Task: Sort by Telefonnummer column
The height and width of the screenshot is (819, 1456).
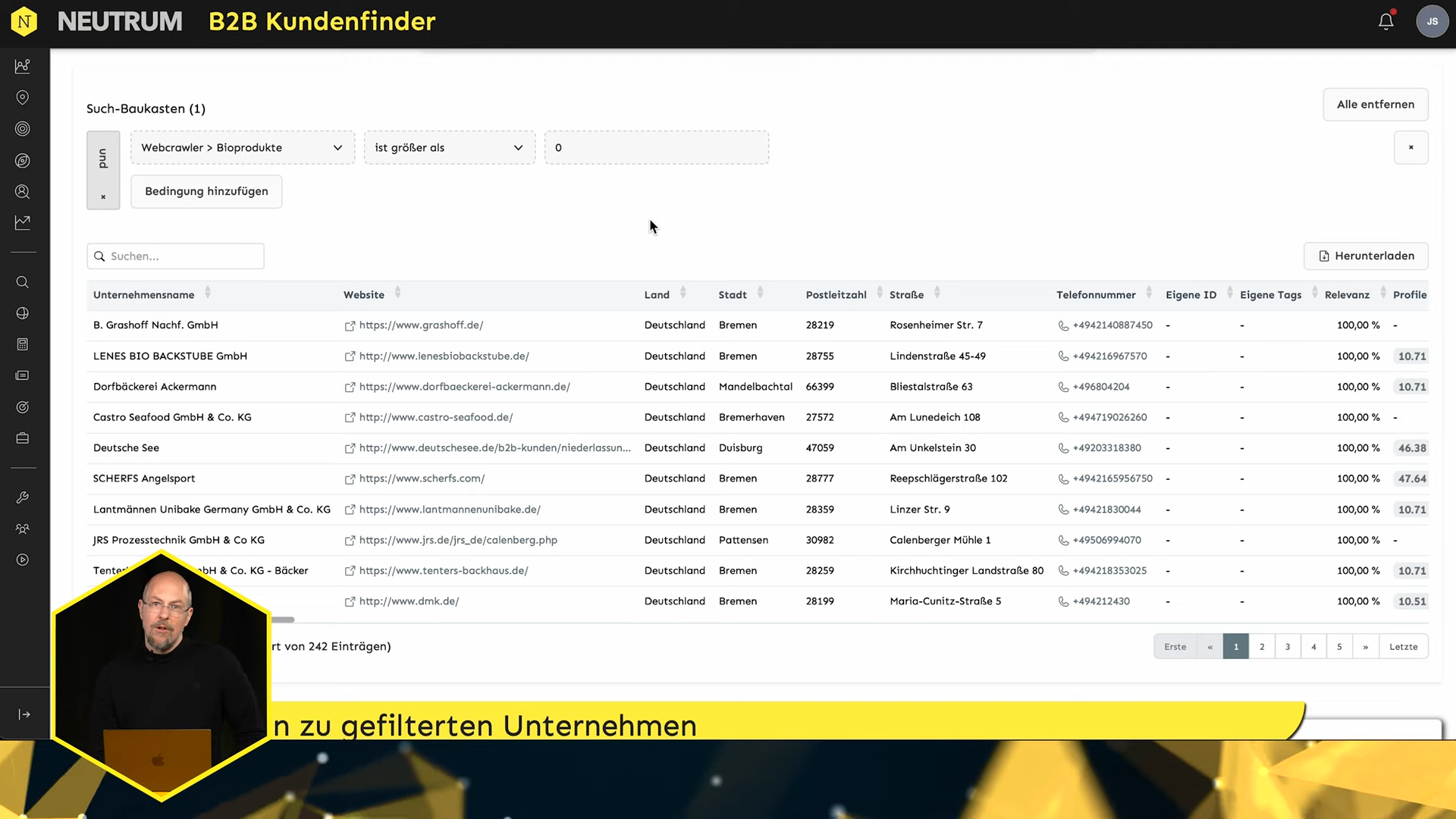Action: pyautogui.click(x=1148, y=293)
